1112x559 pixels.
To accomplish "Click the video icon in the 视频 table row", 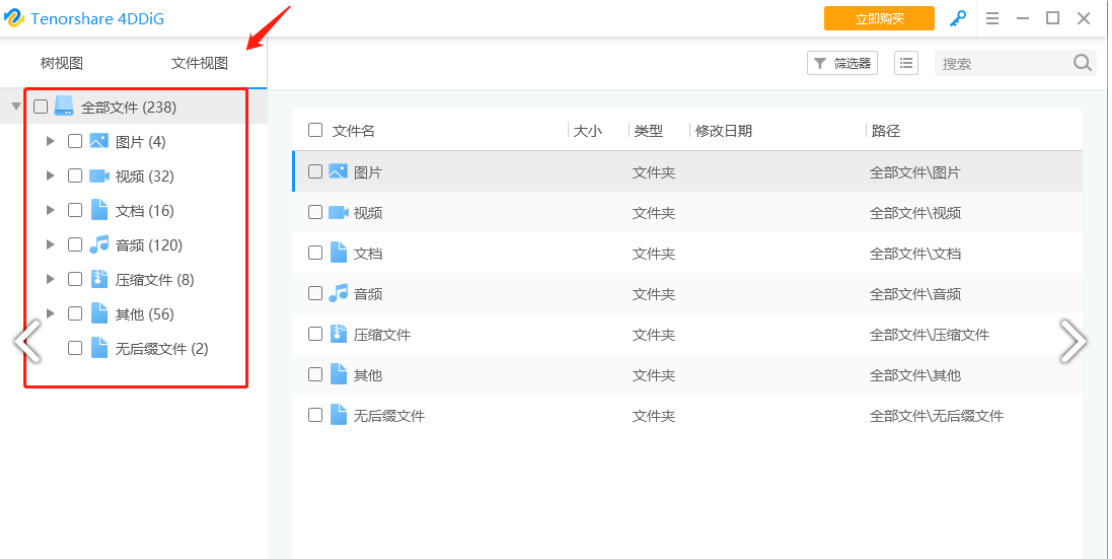I will 338,212.
